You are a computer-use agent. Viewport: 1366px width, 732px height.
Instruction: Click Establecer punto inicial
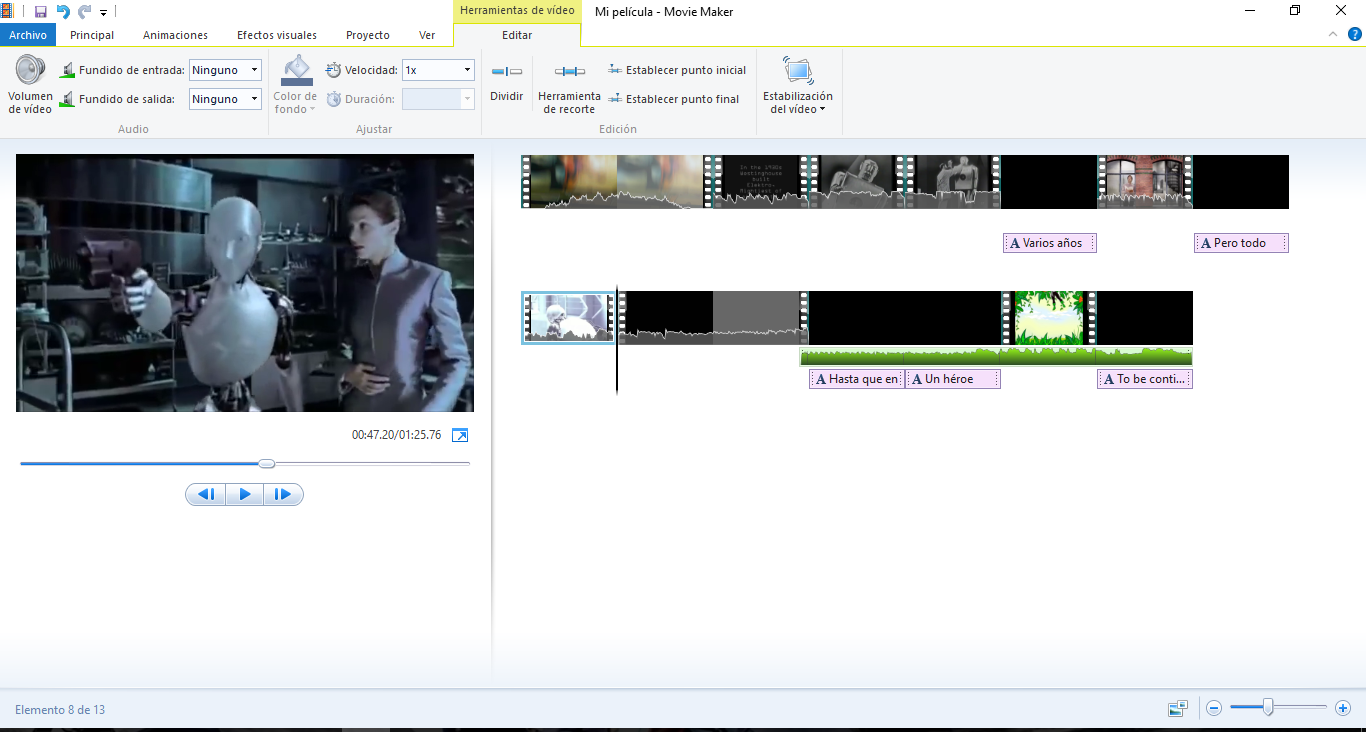point(677,70)
